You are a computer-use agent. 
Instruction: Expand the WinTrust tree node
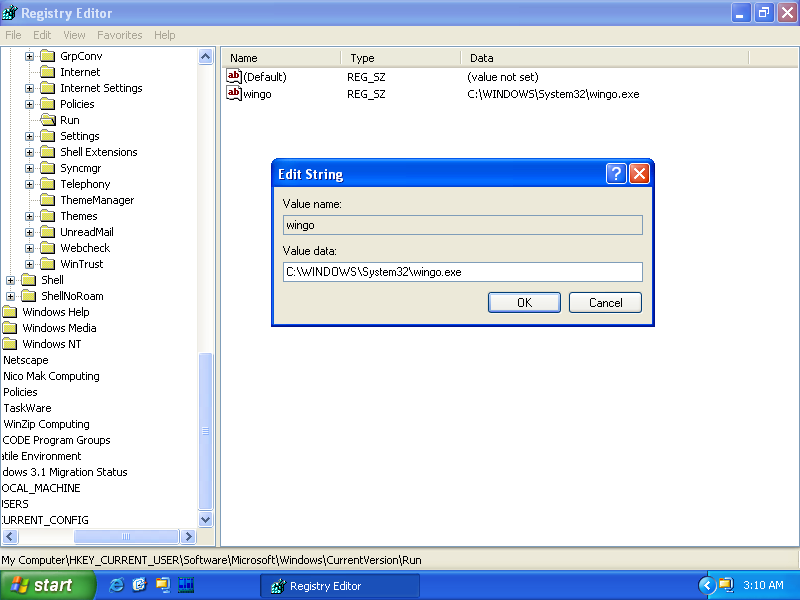(x=30, y=265)
